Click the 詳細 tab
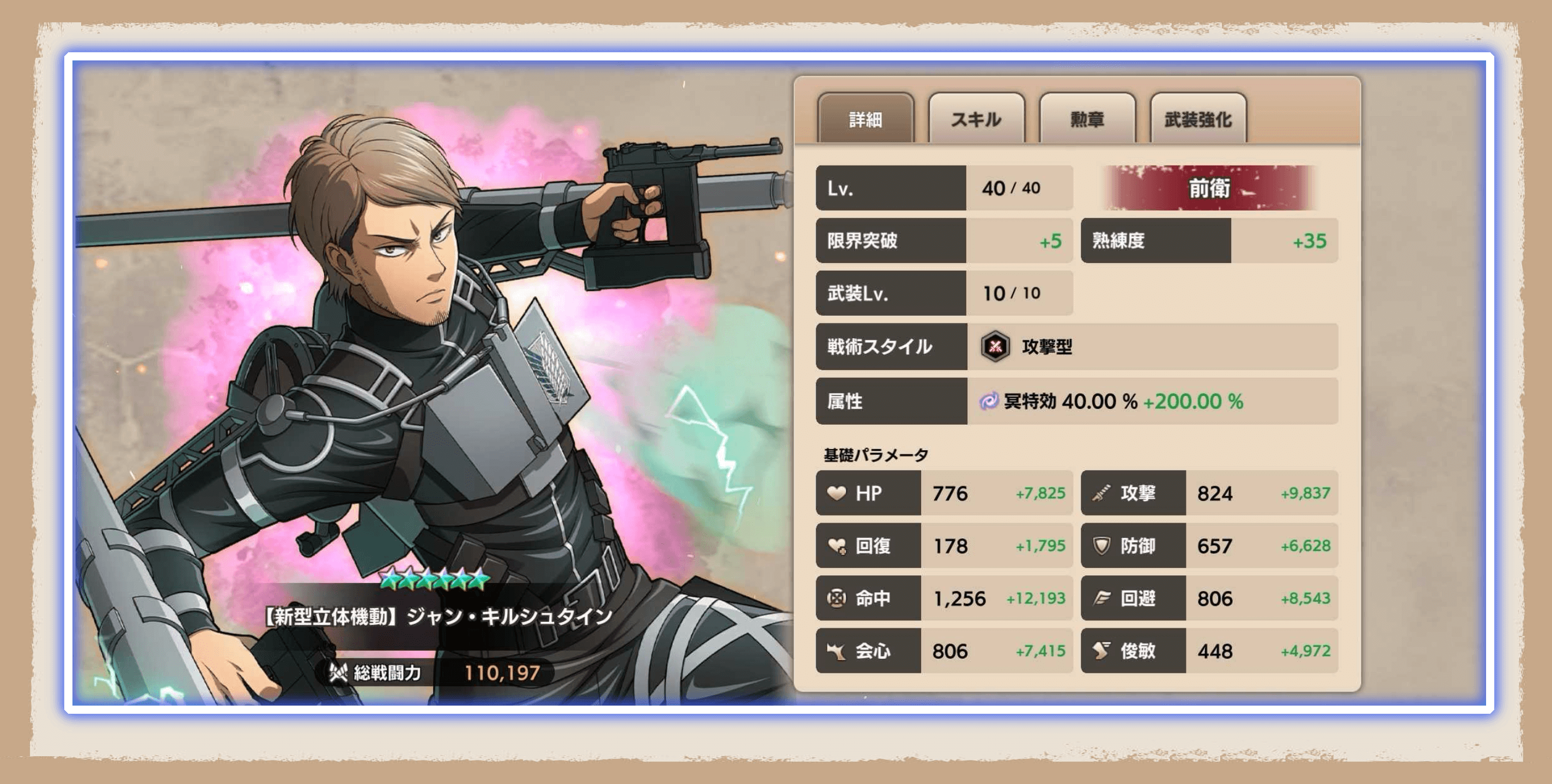The width and height of the screenshot is (1552, 784). [x=865, y=119]
